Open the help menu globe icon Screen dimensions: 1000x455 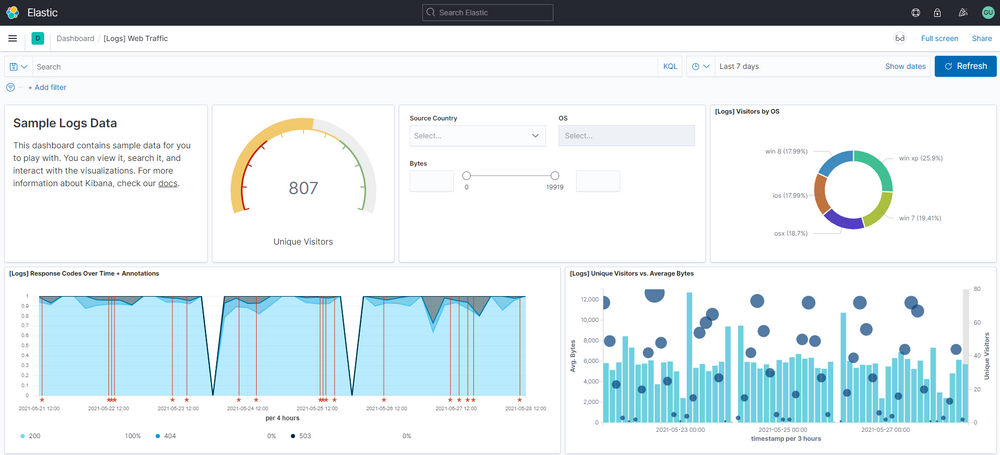point(915,13)
